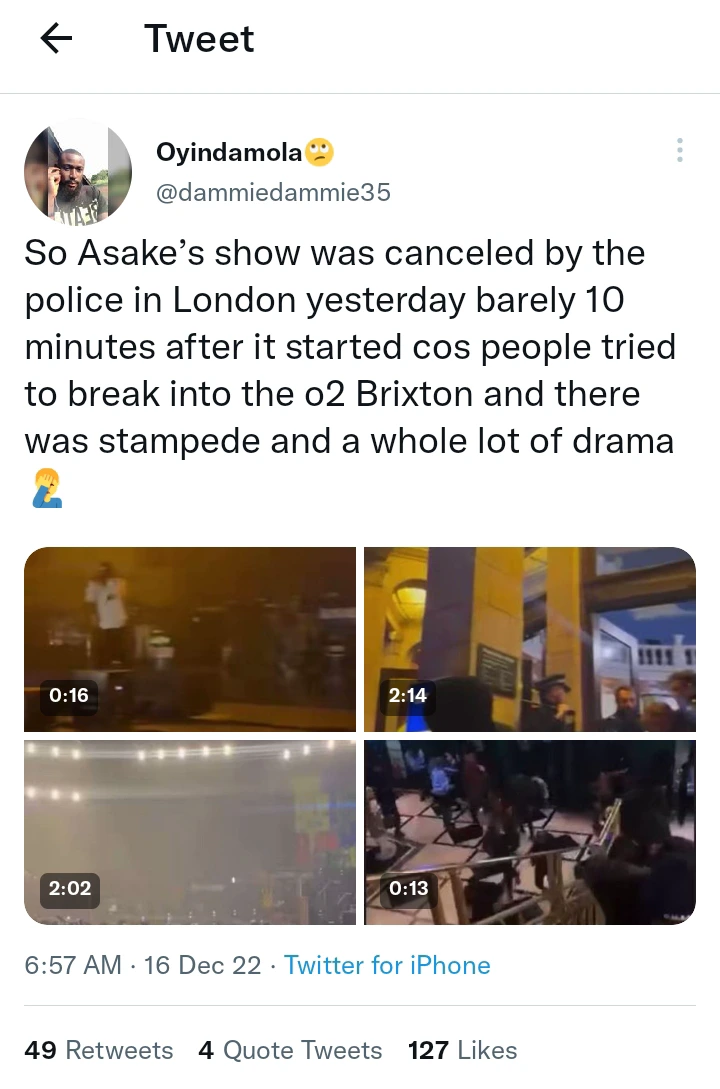
Task: Open the three-dot more options menu
Action: point(680,150)
